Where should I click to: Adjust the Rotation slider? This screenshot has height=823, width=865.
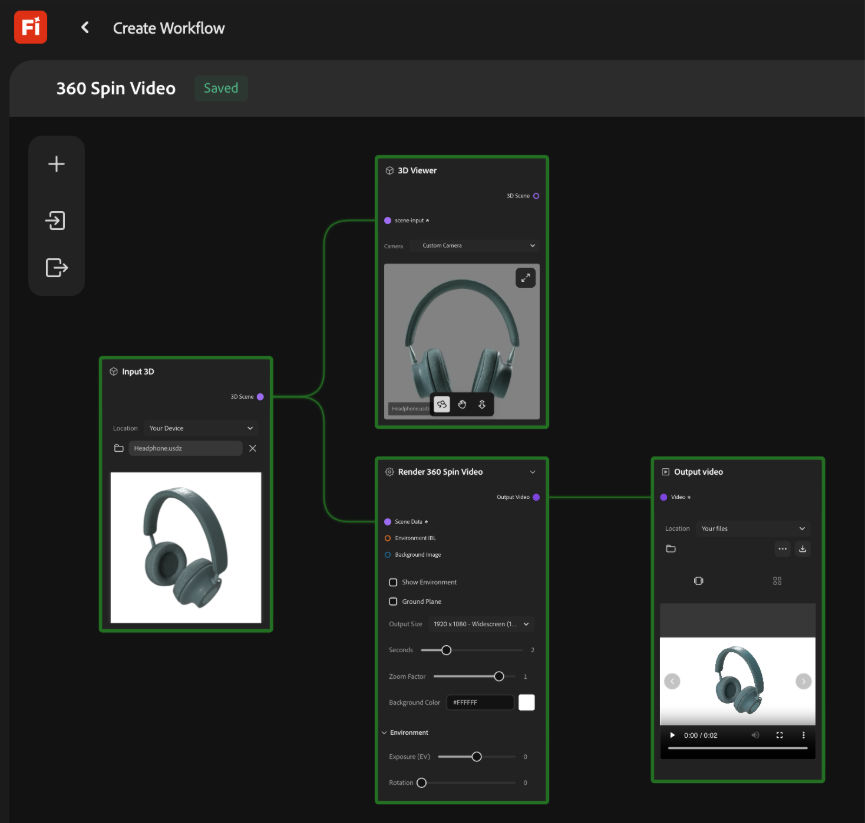click(x=467, y=782)
